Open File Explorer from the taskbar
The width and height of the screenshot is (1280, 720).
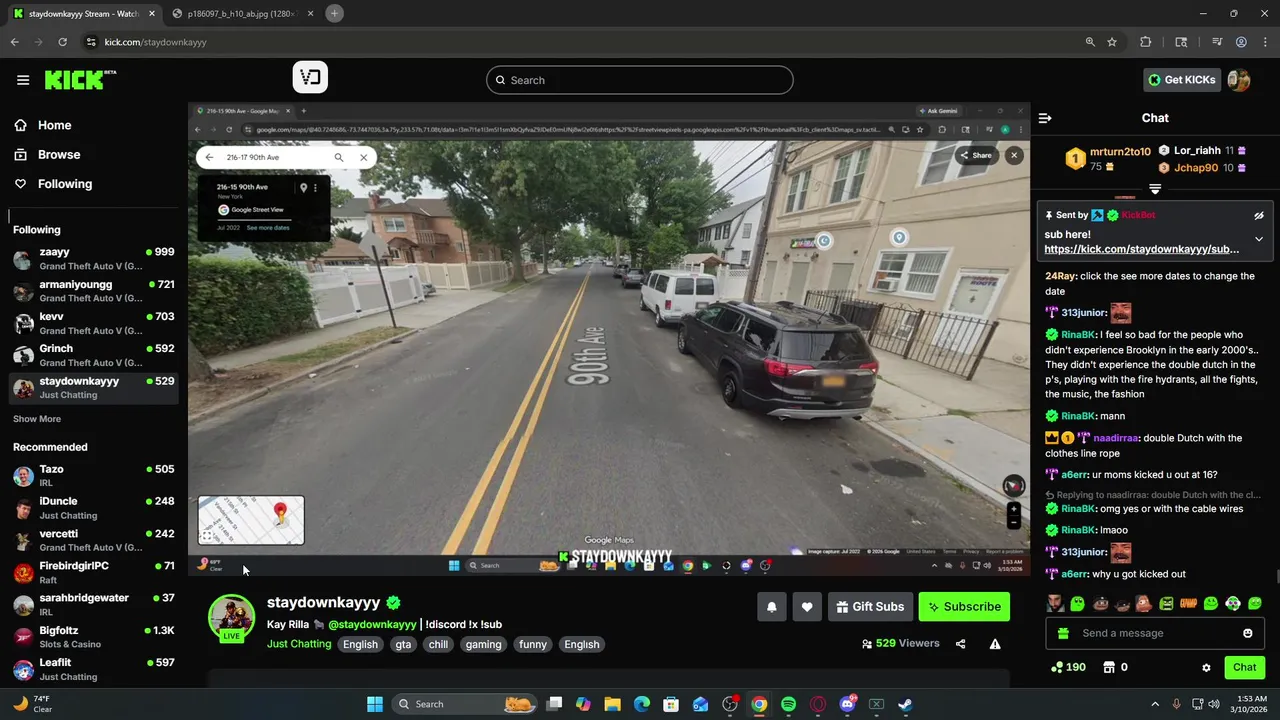coord(612,704)
